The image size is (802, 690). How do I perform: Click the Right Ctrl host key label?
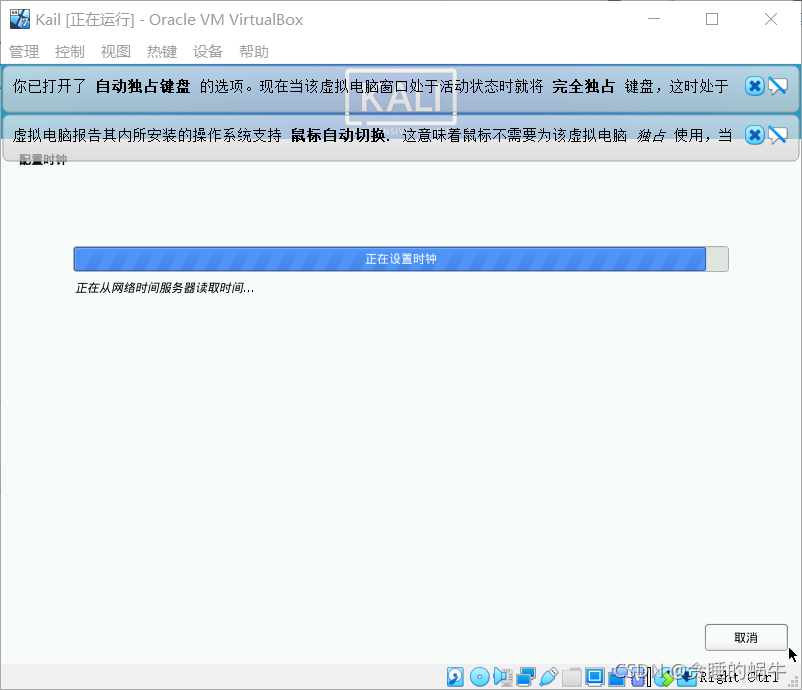pos(739,677)
